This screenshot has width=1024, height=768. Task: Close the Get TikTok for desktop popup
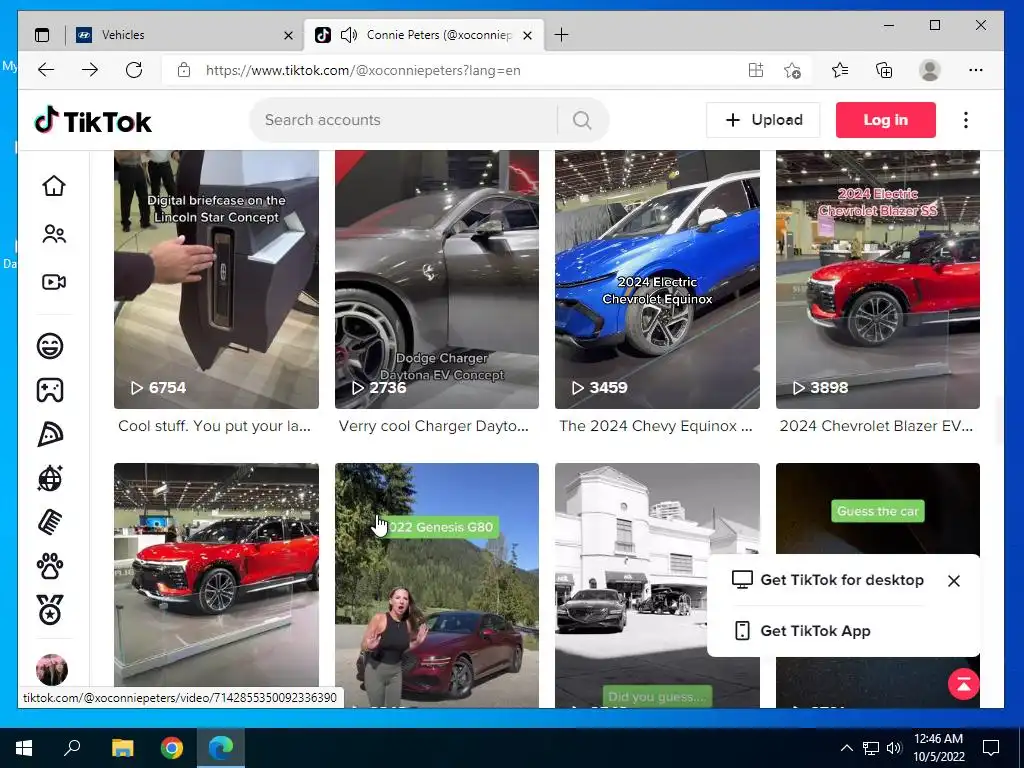tap(953, 581)
